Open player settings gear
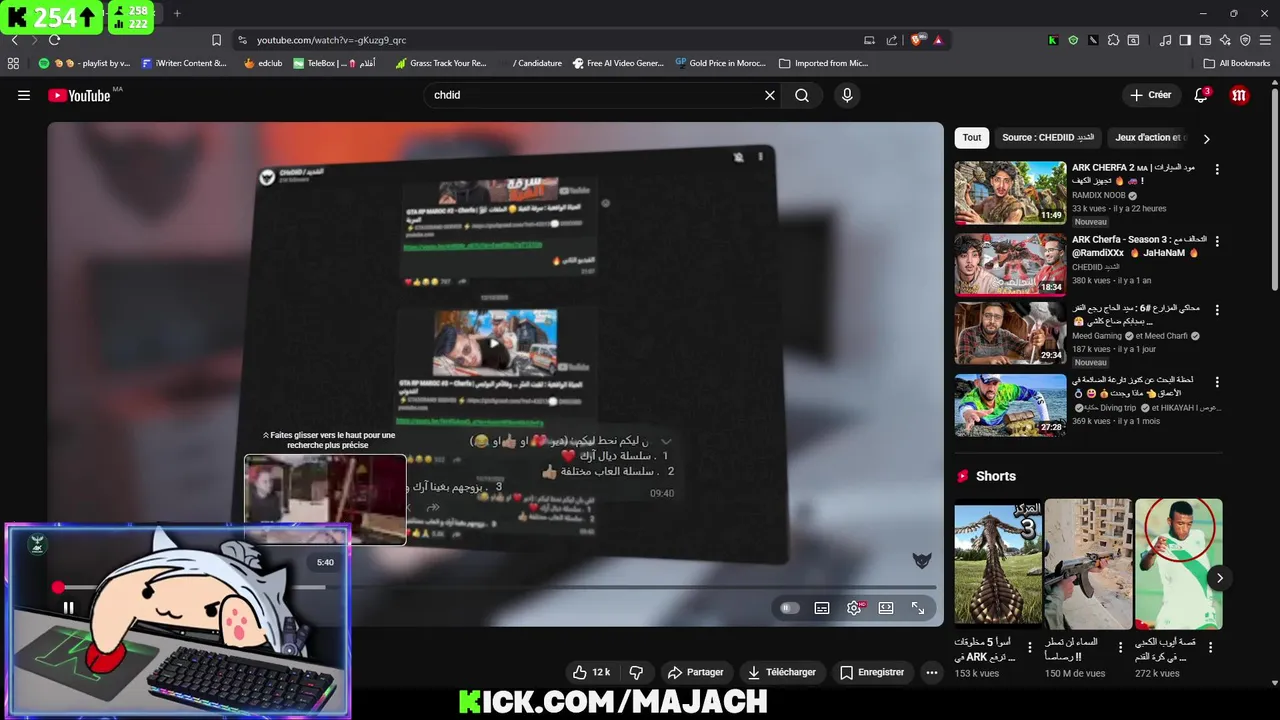The image size is (1280, 720). pos(854,608)
